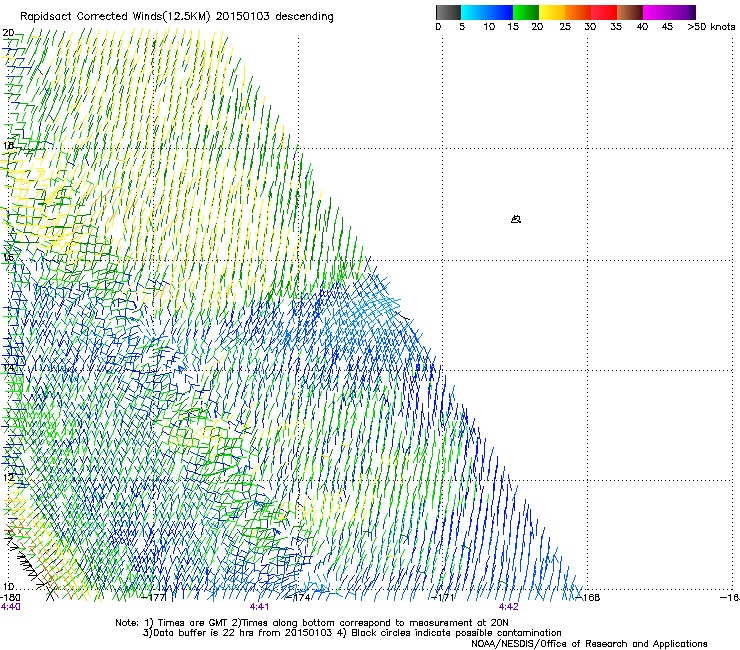
Task: Click the green 15–20 knot legend segment
Action: (526, 12)
